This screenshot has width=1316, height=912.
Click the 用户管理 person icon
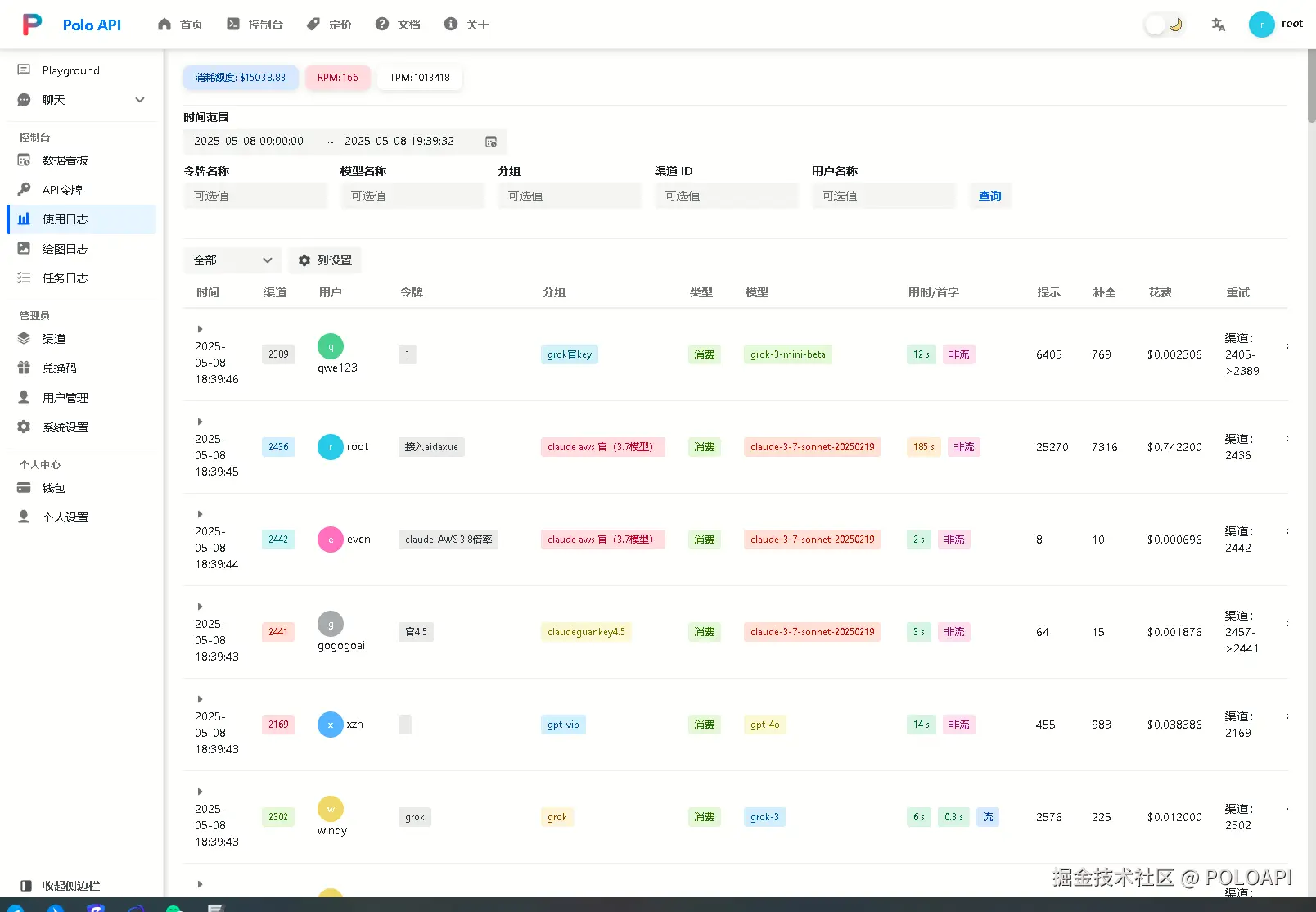[x=24, y=398]
